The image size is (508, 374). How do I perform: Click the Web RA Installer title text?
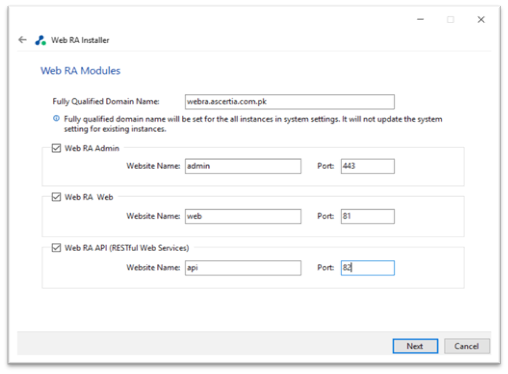[x=80, y=40]
